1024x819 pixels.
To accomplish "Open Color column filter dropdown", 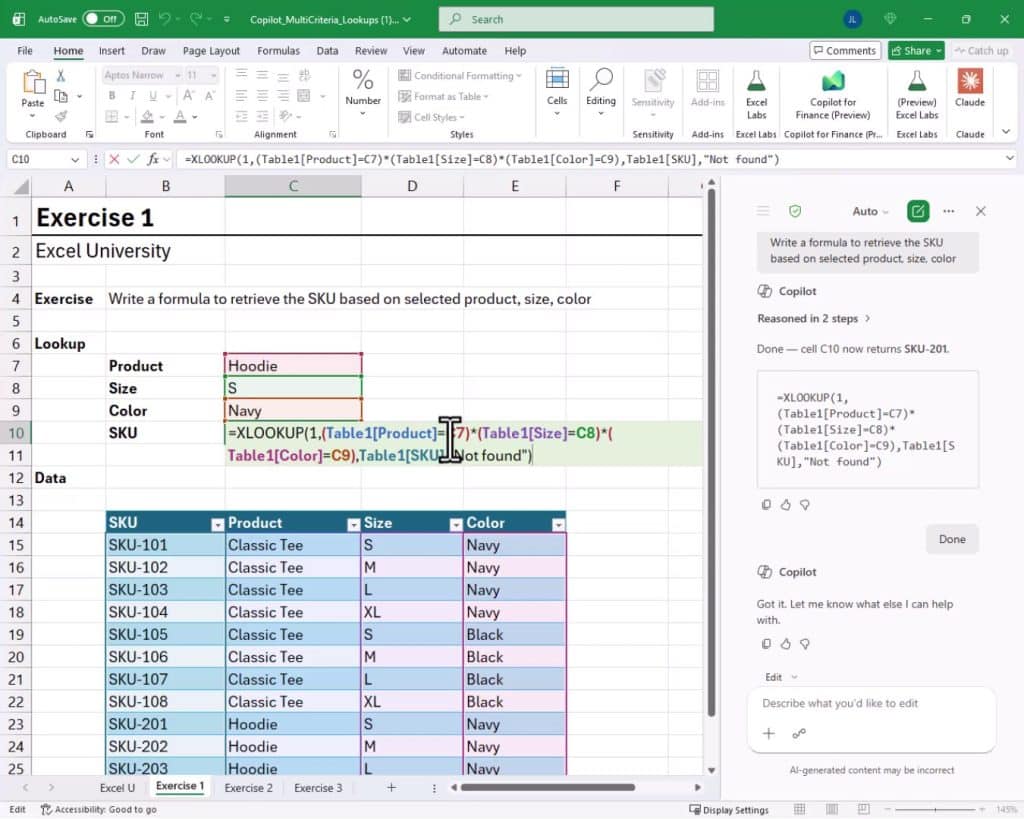I will tap(558, 524).
